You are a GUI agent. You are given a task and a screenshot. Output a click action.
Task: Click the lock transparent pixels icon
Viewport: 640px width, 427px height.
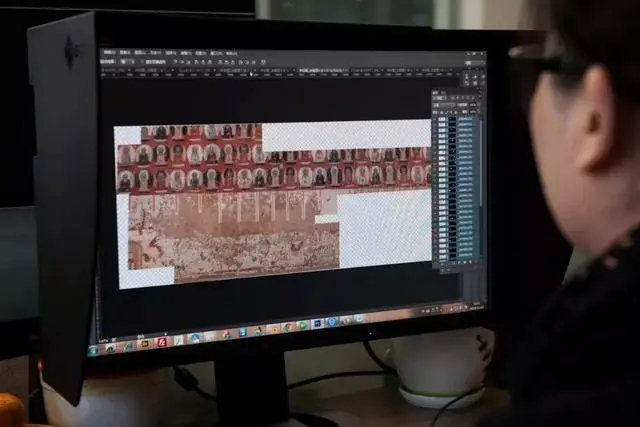[x=442, y=112]
